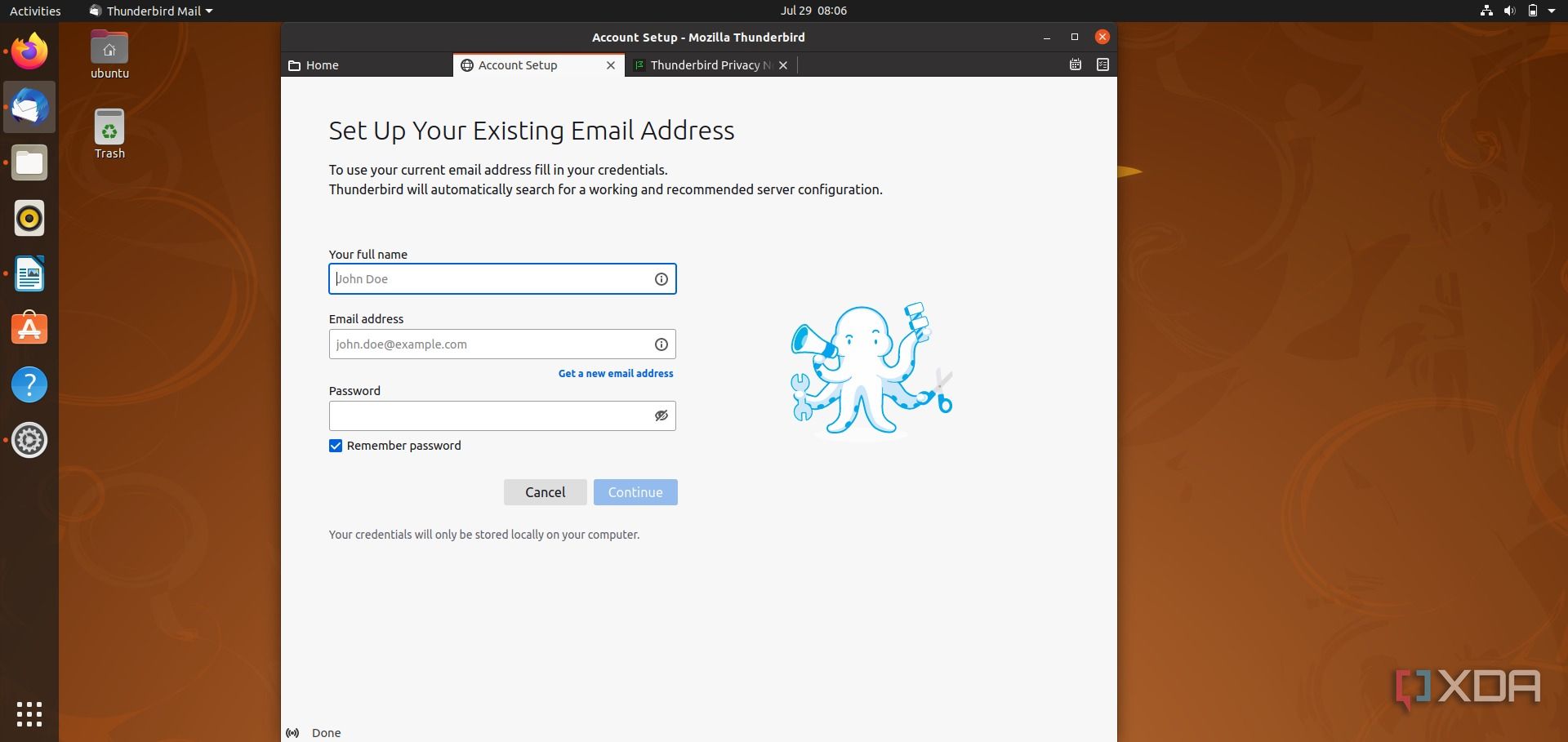Click the info icon in the email address field
This screenshot has width=1568, height=742.
coord(661,344)
